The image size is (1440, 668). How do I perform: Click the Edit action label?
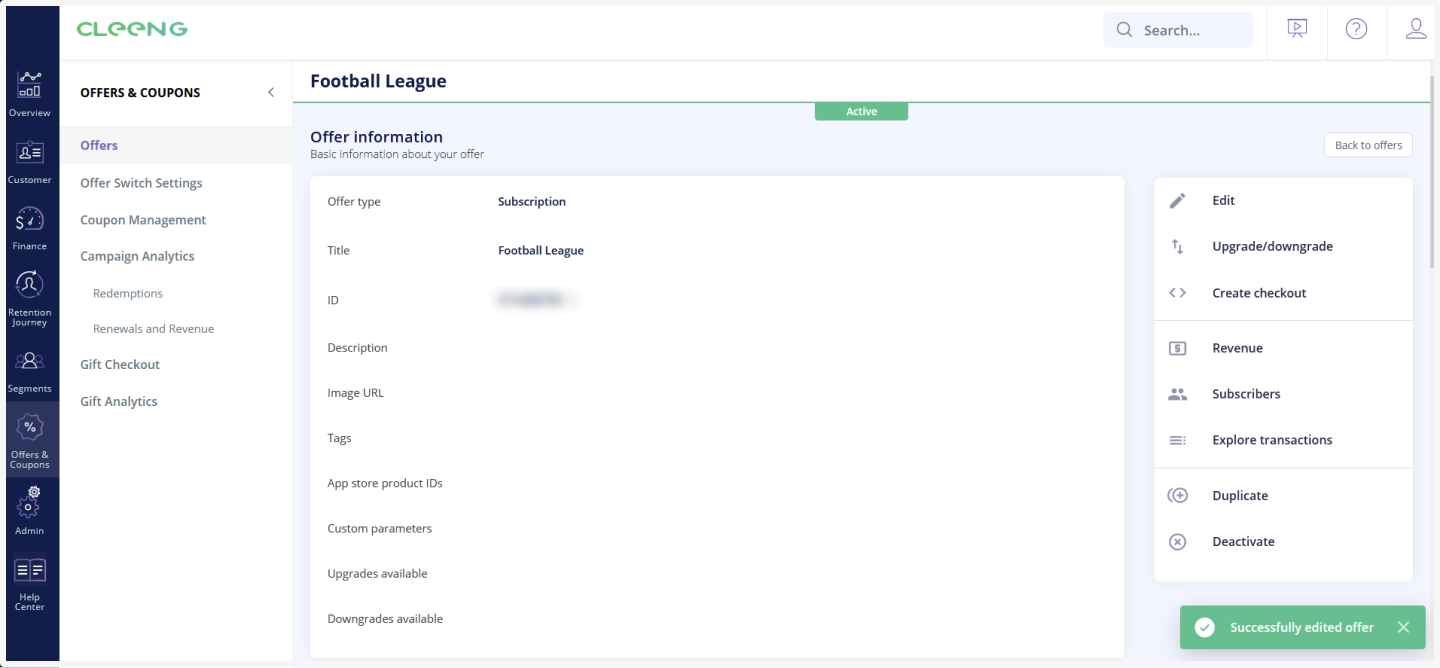point(1223,201)
